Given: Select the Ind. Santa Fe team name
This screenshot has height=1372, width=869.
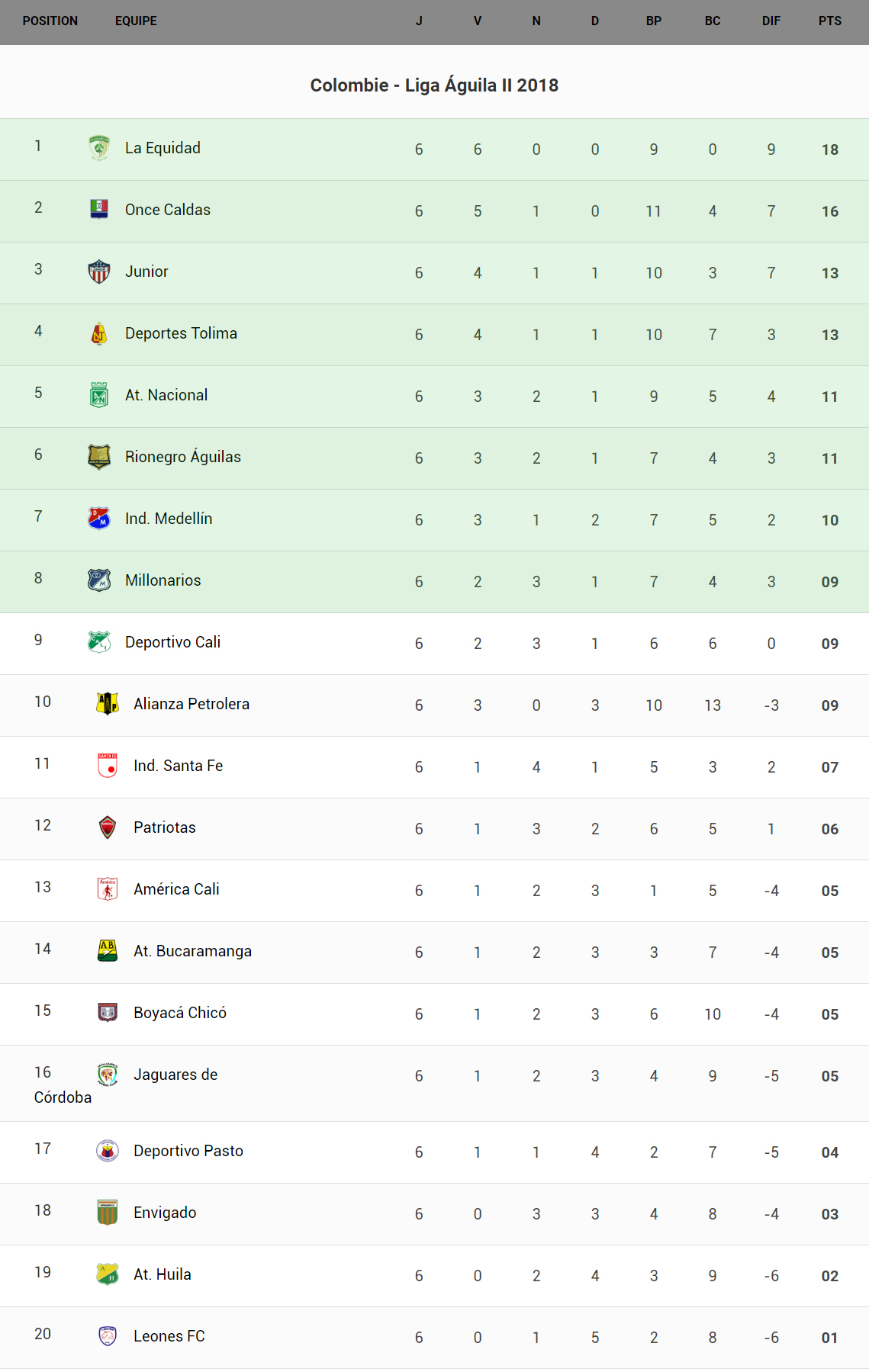Looking at the screenshot, I should (178, 766).
